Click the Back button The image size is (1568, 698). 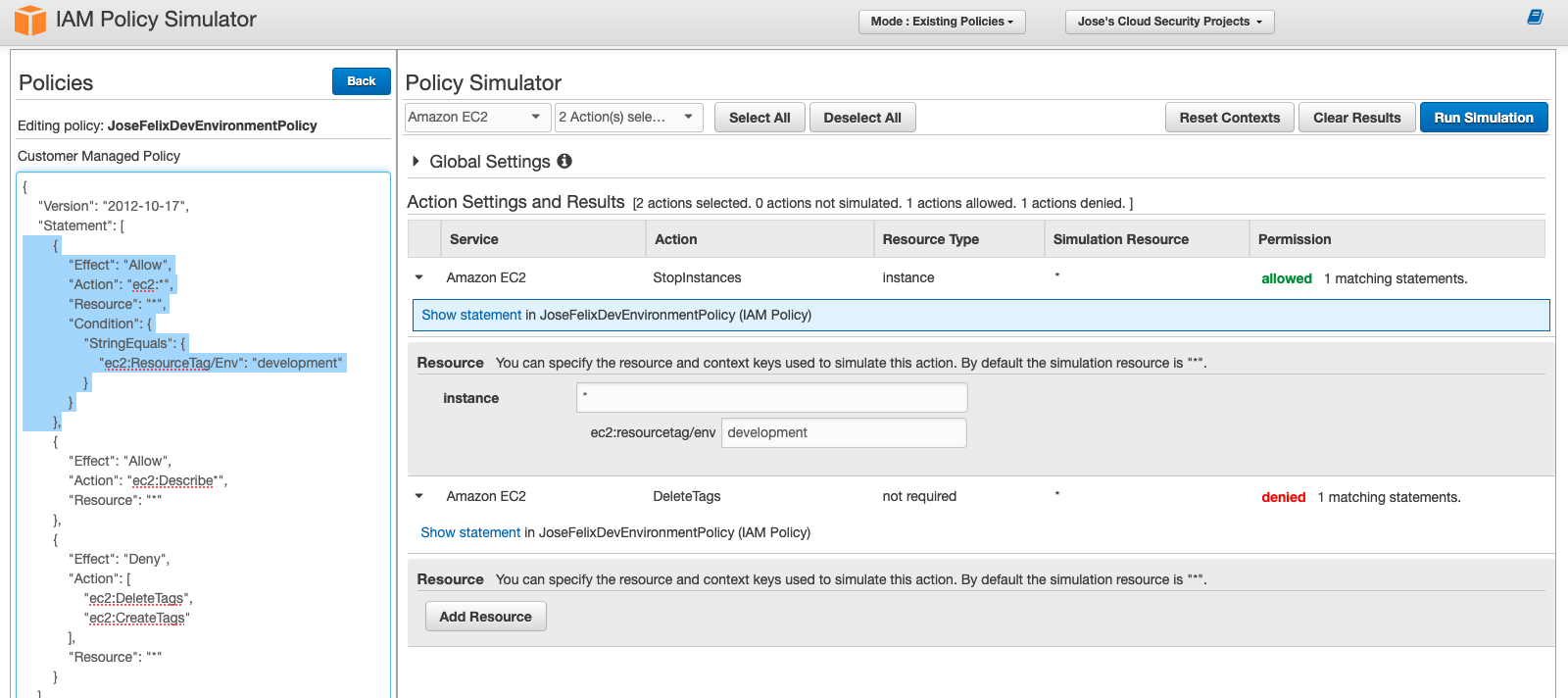[x=362, y=81]
